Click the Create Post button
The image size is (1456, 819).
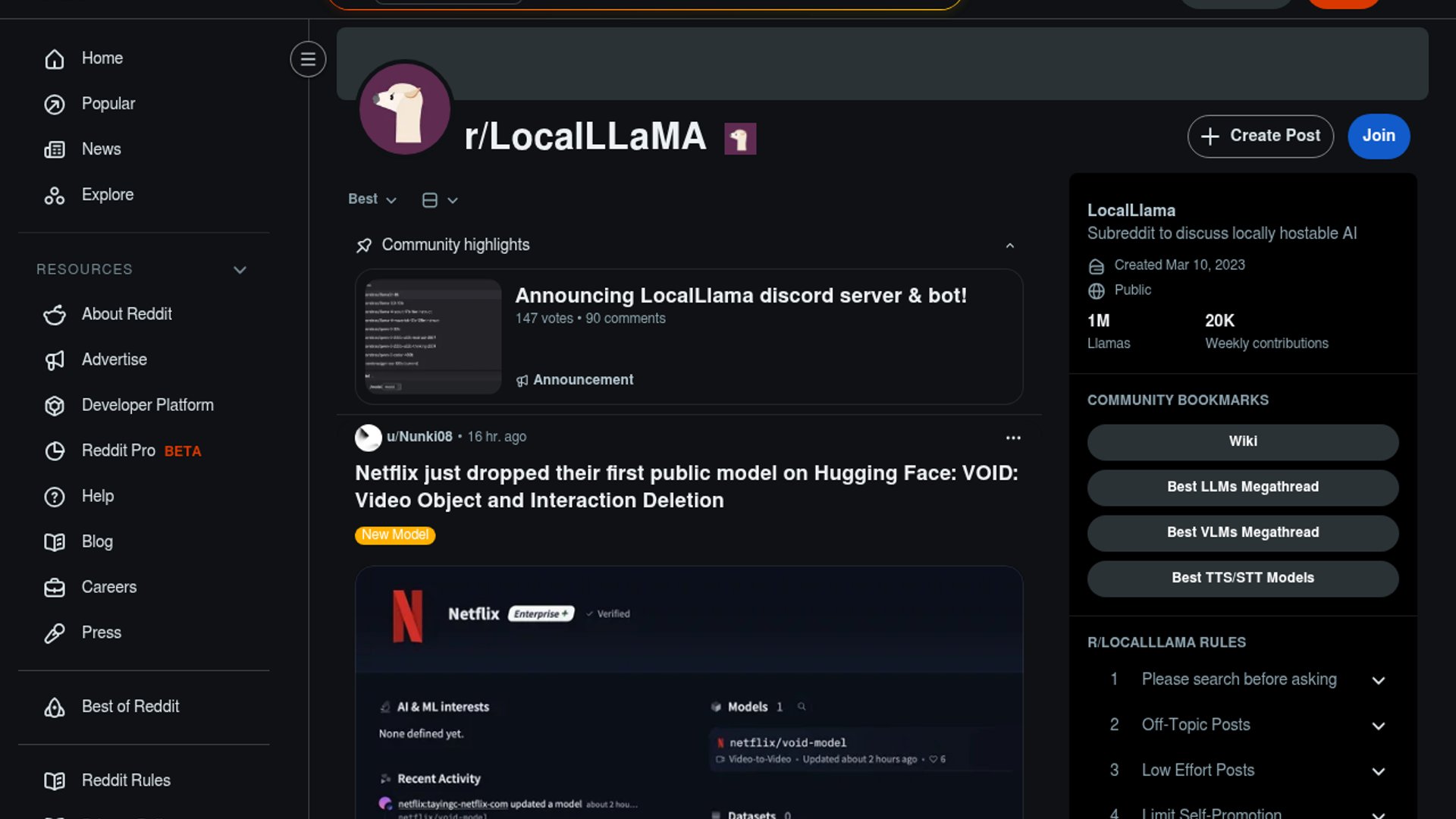pyautogui.click(x=1260, y=136)
